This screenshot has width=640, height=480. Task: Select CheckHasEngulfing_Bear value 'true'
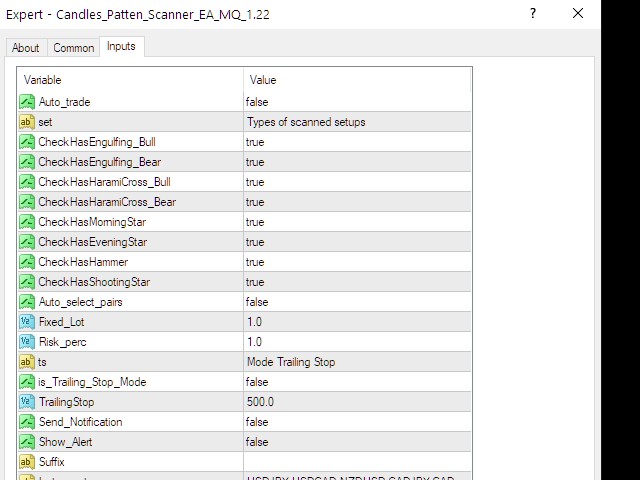[x=255, y=162]
